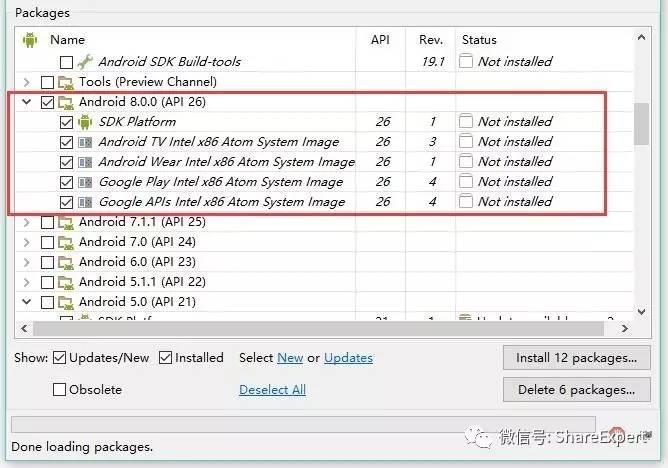Select the SDK Platform row name text
Image resolution: width=668 pixels, height=468 pixels.
tap(138, 122)
